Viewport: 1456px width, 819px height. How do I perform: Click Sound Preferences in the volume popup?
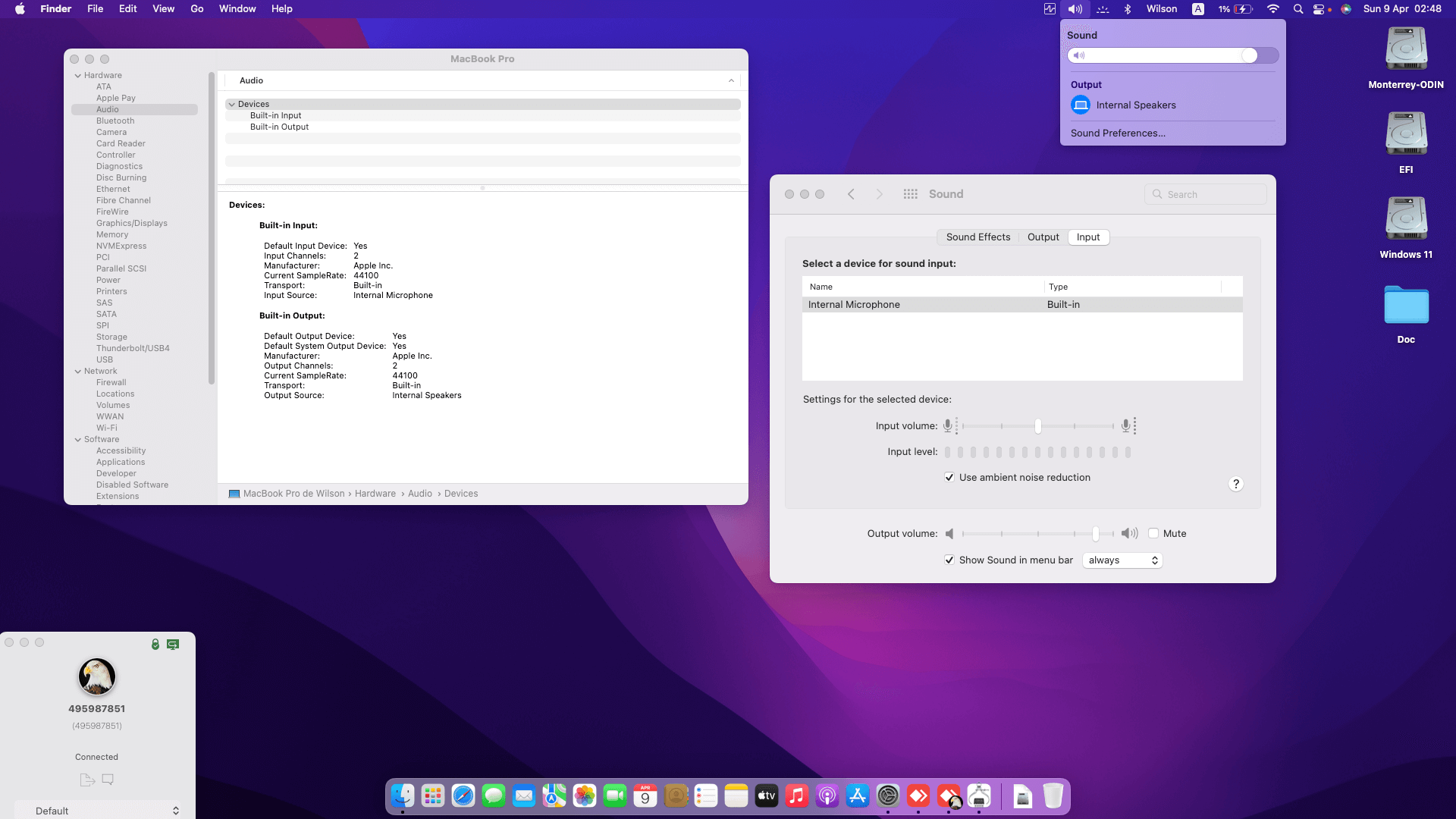1117,133
